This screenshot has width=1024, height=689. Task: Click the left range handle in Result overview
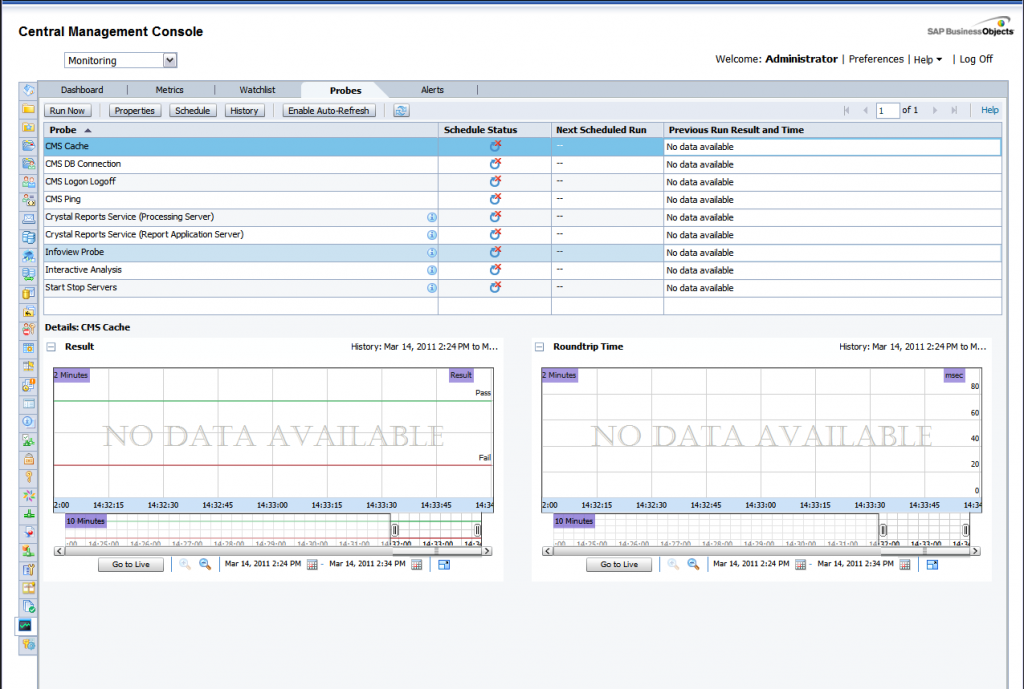[395, 530]
